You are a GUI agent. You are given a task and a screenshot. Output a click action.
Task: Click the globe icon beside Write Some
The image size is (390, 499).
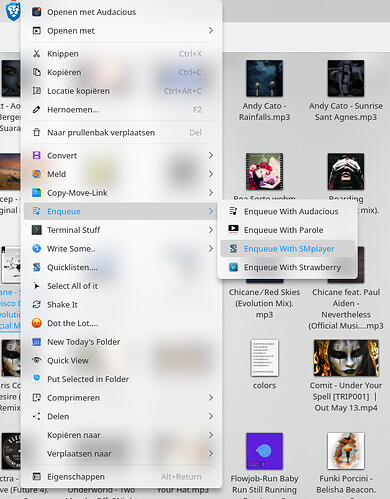point(37,249)
